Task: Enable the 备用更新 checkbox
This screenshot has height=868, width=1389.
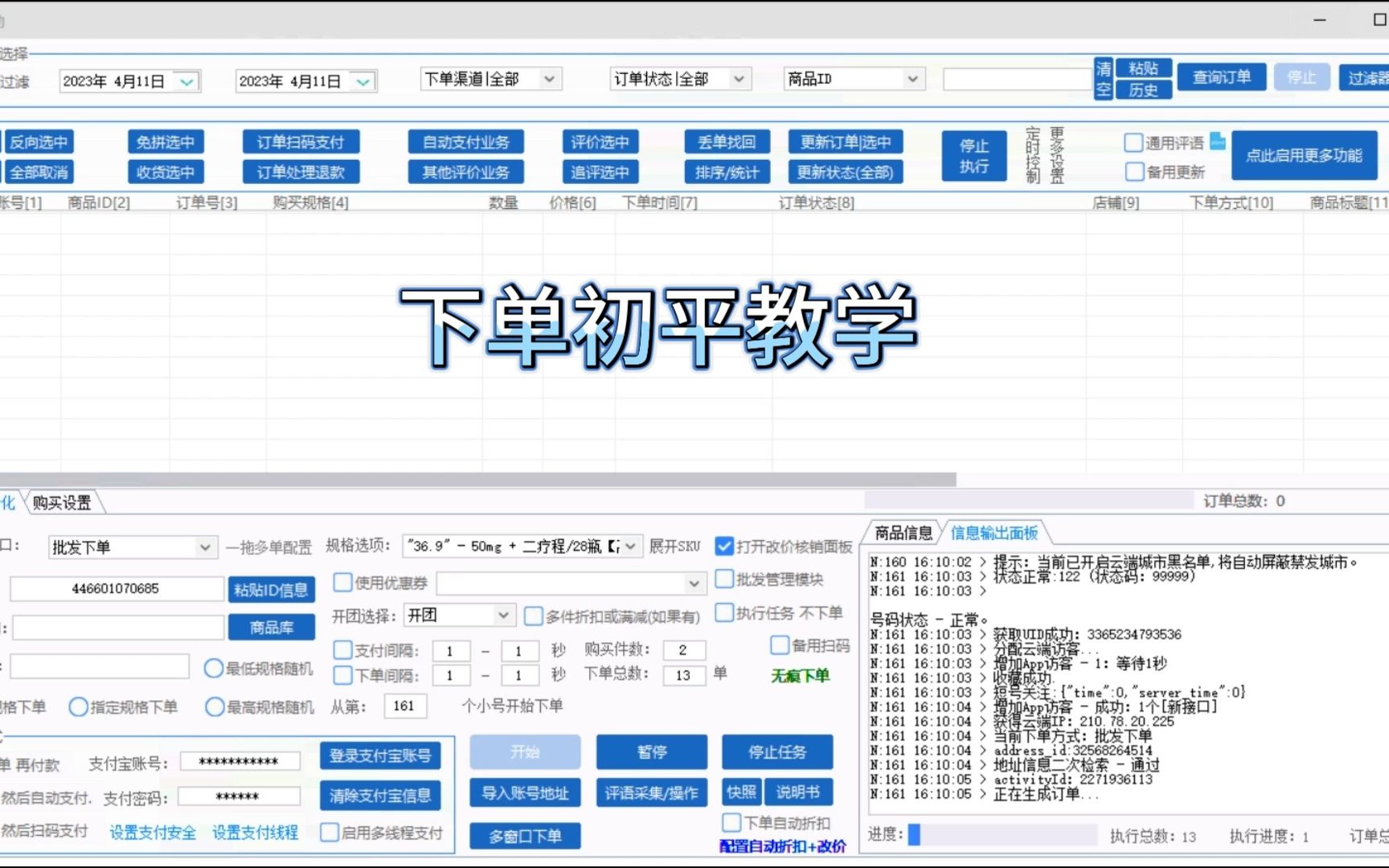Action: click(x=1134, y=171)
